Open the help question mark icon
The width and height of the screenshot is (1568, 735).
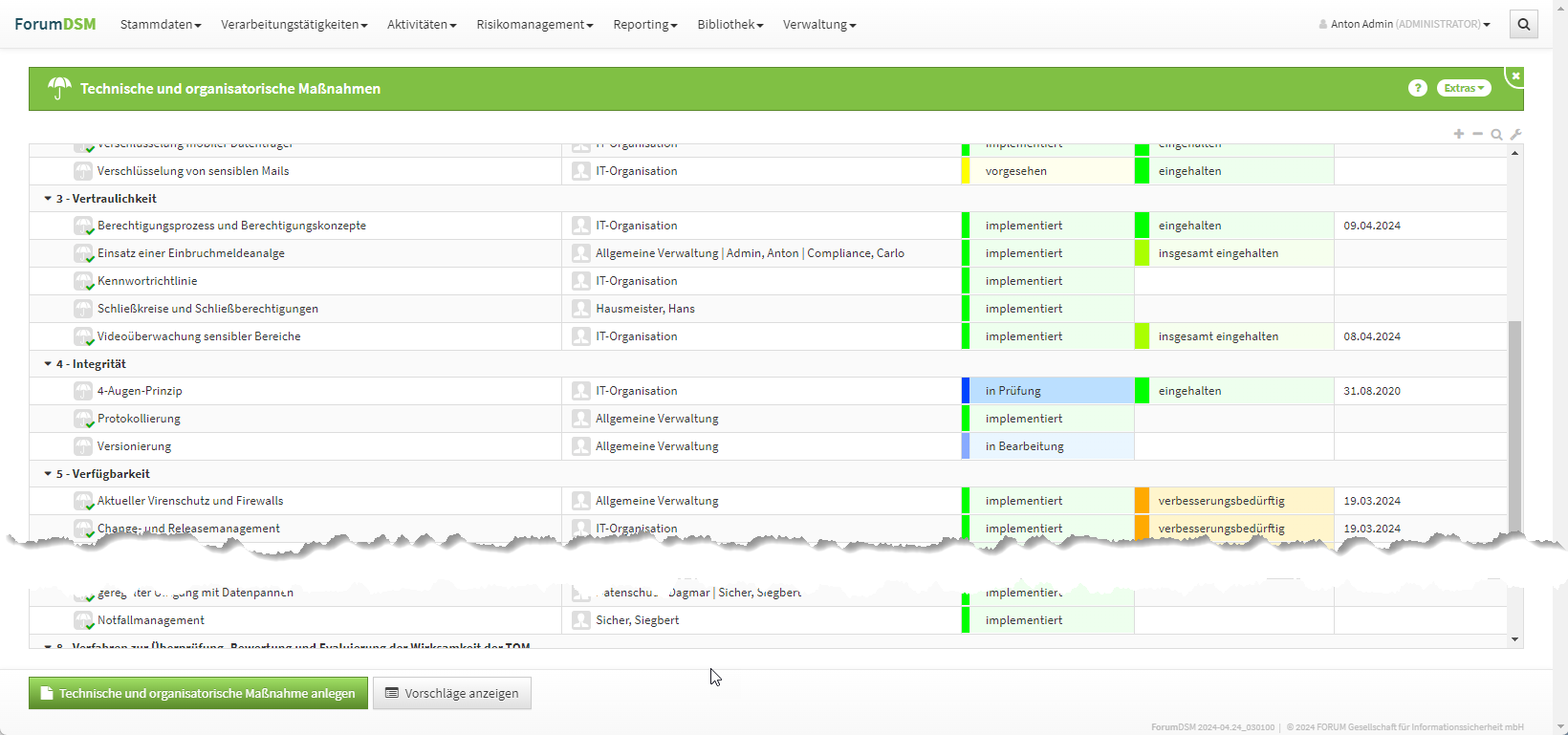(x=1417, y=88)
